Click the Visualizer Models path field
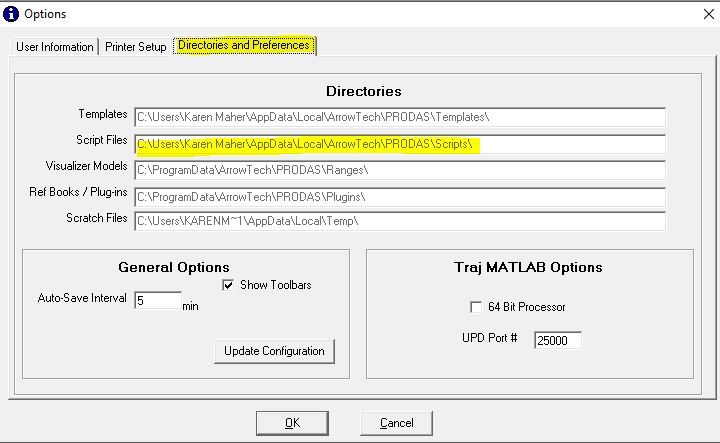The width and height of the screenshot is (720, 443). click(x=400, y=170)
